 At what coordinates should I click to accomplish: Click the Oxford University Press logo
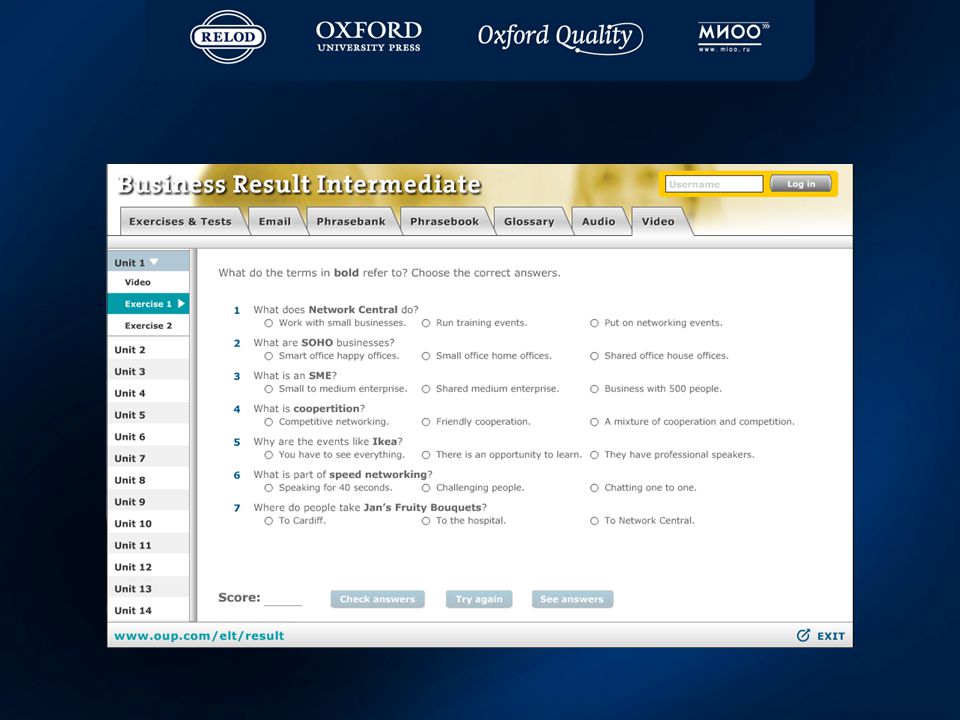click(x=369, y=36)
